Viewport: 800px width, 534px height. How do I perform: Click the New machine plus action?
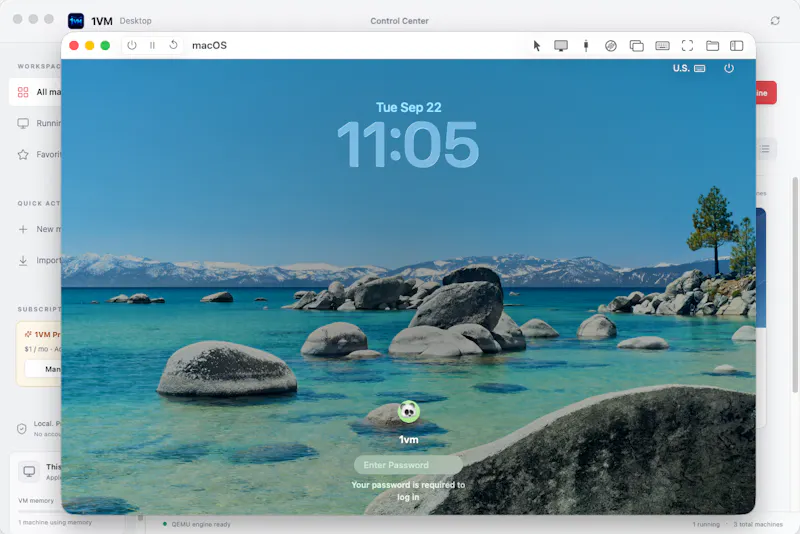coord(39,229)
